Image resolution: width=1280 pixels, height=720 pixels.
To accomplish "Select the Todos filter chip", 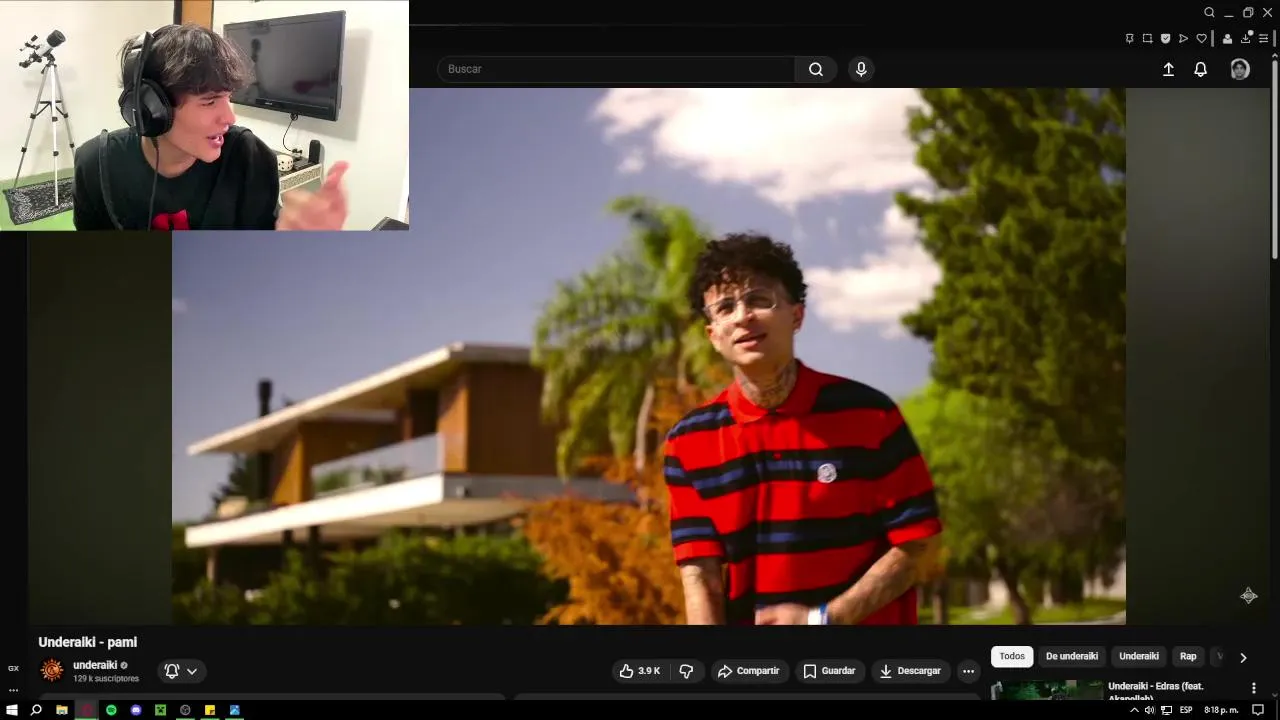I will 1012,656.
